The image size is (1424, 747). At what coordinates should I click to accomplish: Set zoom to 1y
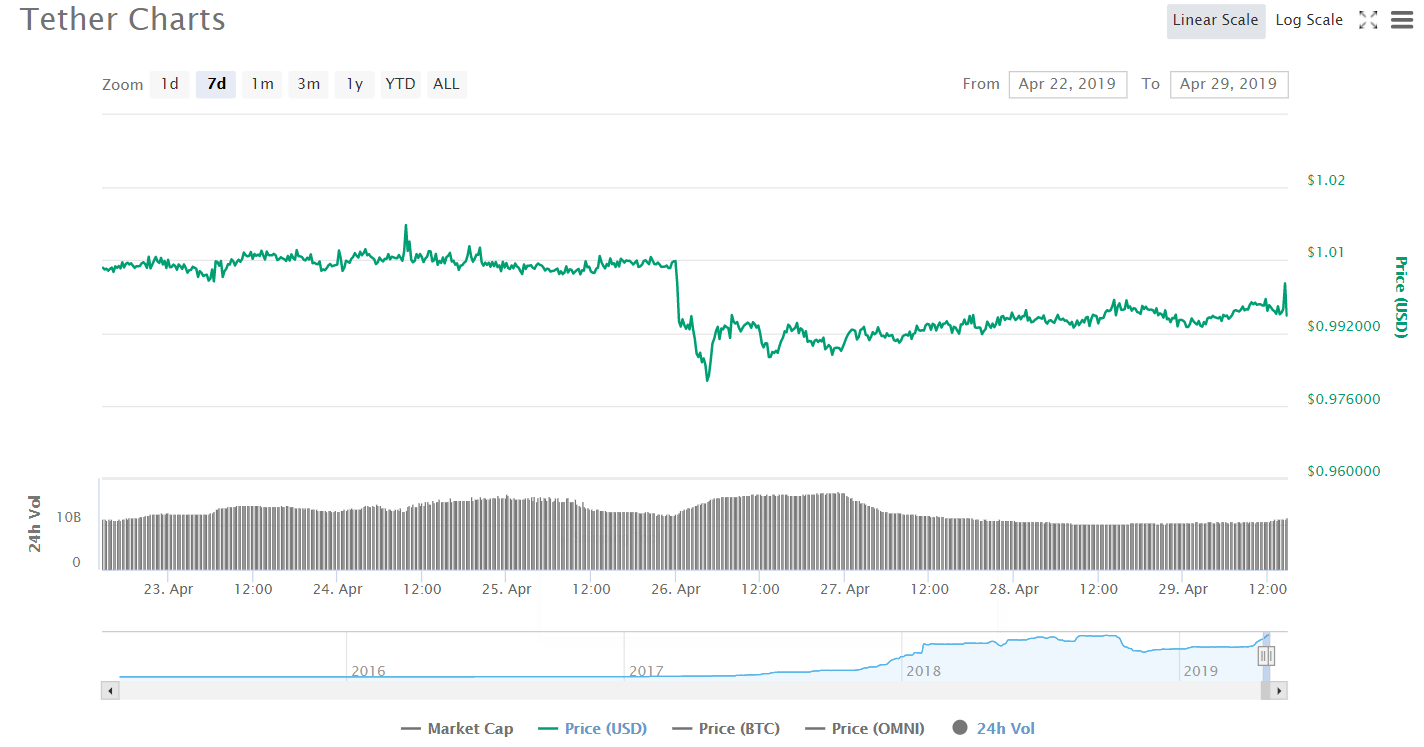[x=354, y=84]
